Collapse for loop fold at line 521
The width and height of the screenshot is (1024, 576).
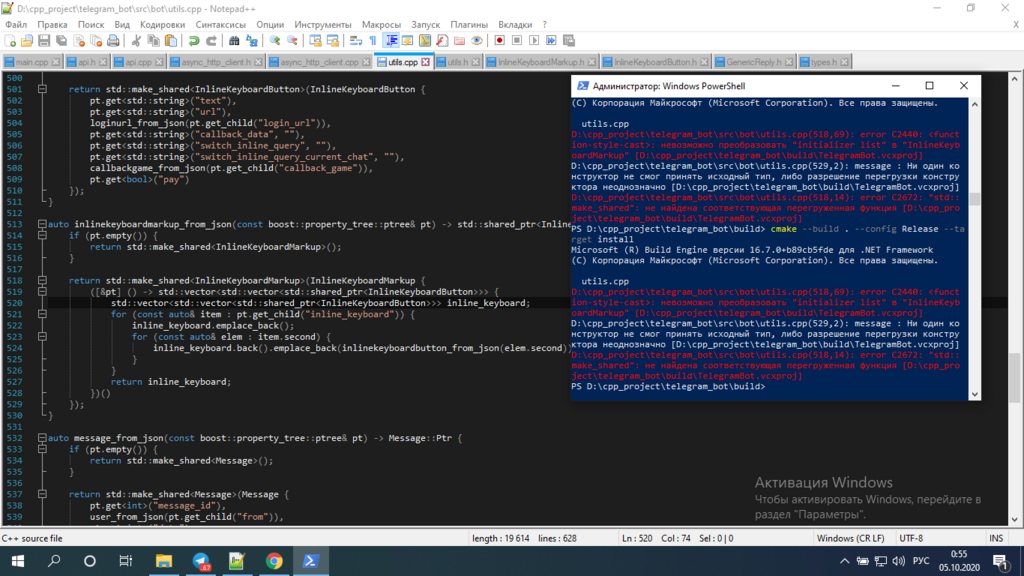pyautogui.click(x=42, y=314)
